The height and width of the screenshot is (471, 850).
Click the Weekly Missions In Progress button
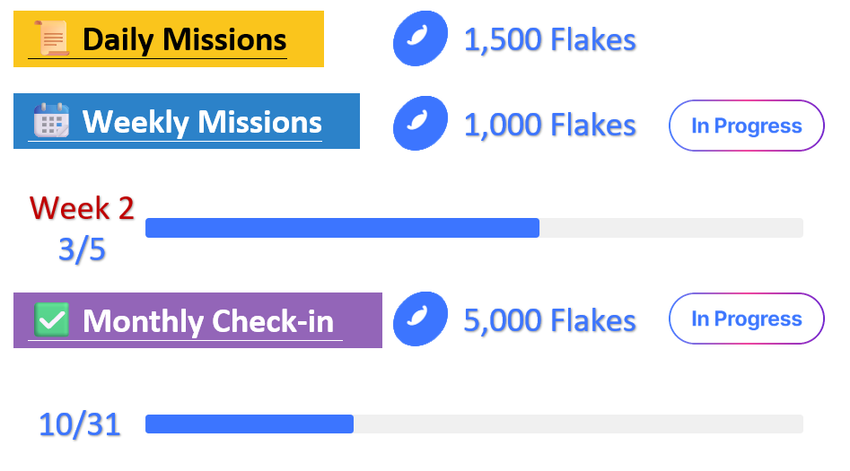746,126
